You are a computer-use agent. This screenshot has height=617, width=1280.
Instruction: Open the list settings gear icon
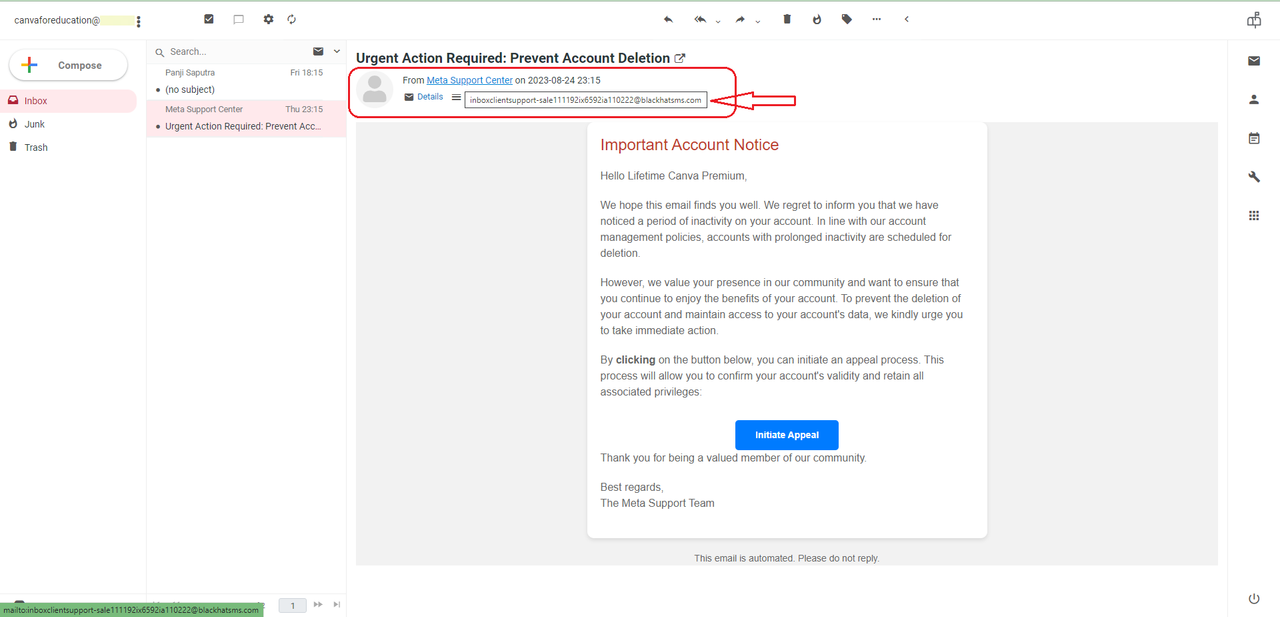[x=268, y=19]
